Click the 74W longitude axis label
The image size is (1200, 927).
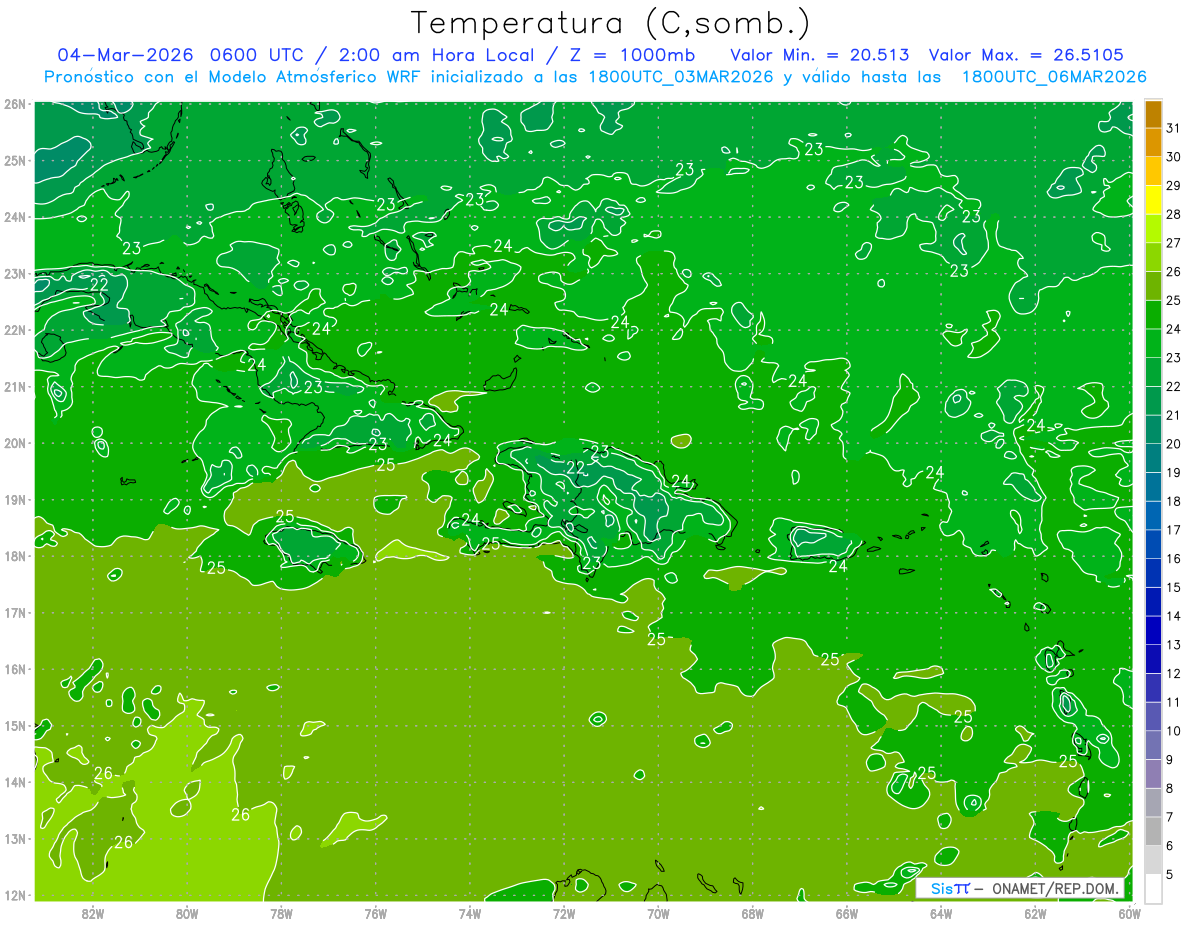469,913
